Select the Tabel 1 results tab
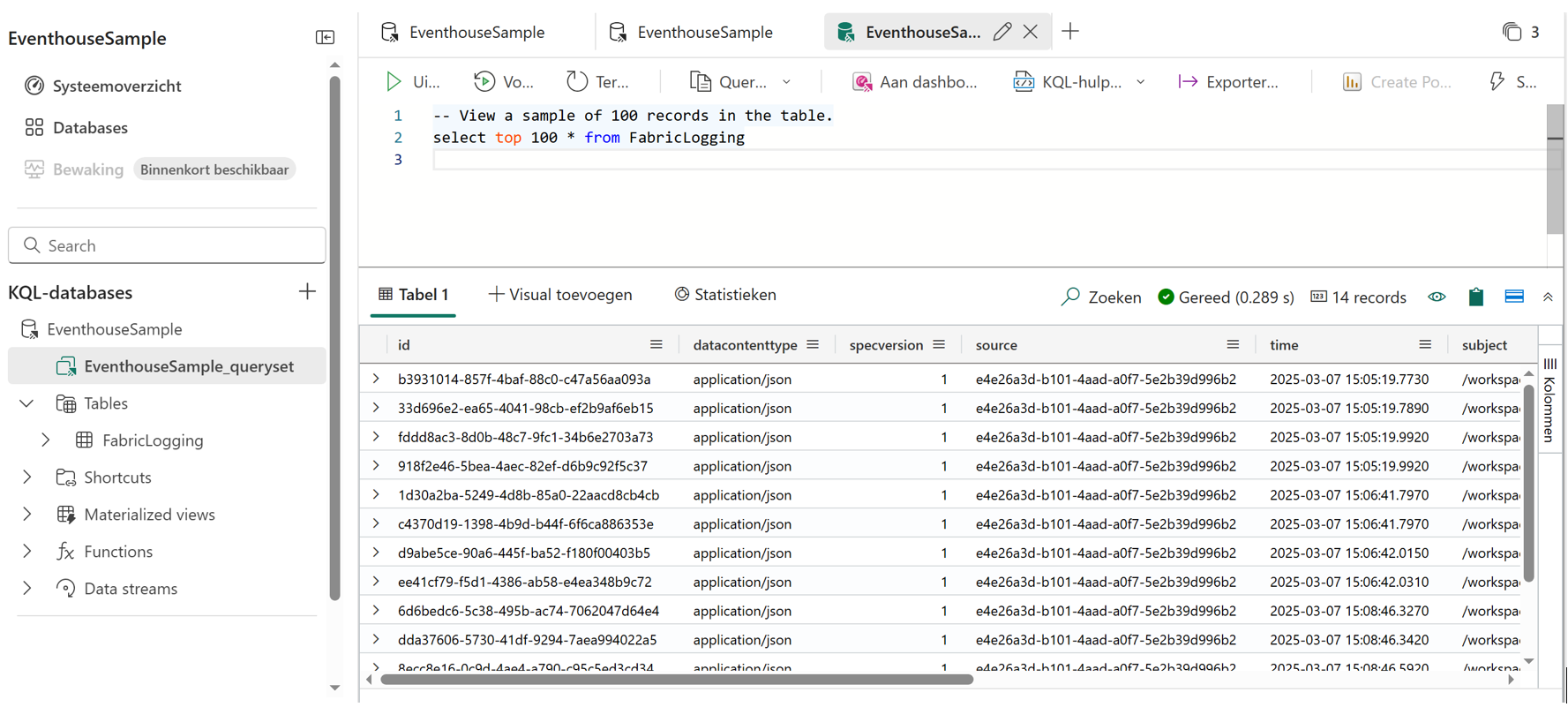Image resolution: width=1568 pixels, height=707 pixels. [x=413, y=295]
